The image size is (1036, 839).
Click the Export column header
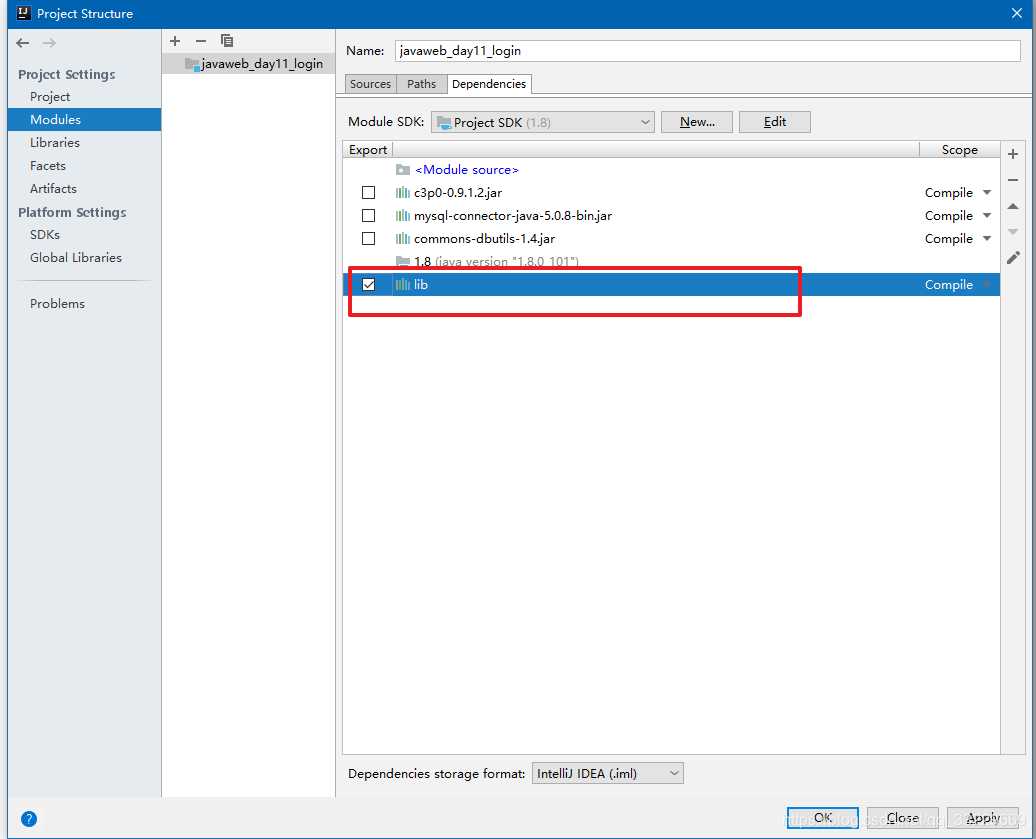point(367,150)
